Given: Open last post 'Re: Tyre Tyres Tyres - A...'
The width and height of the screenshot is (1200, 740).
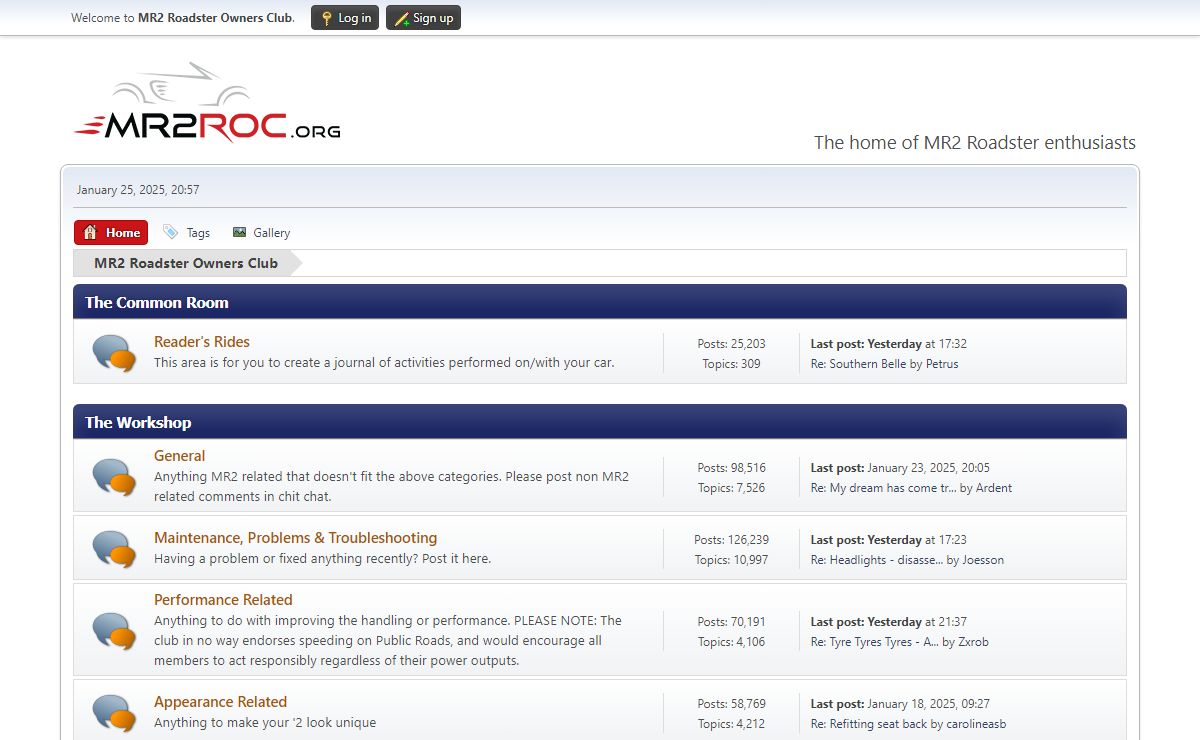Looking at the screenshot, I should [x=875, y=642].
